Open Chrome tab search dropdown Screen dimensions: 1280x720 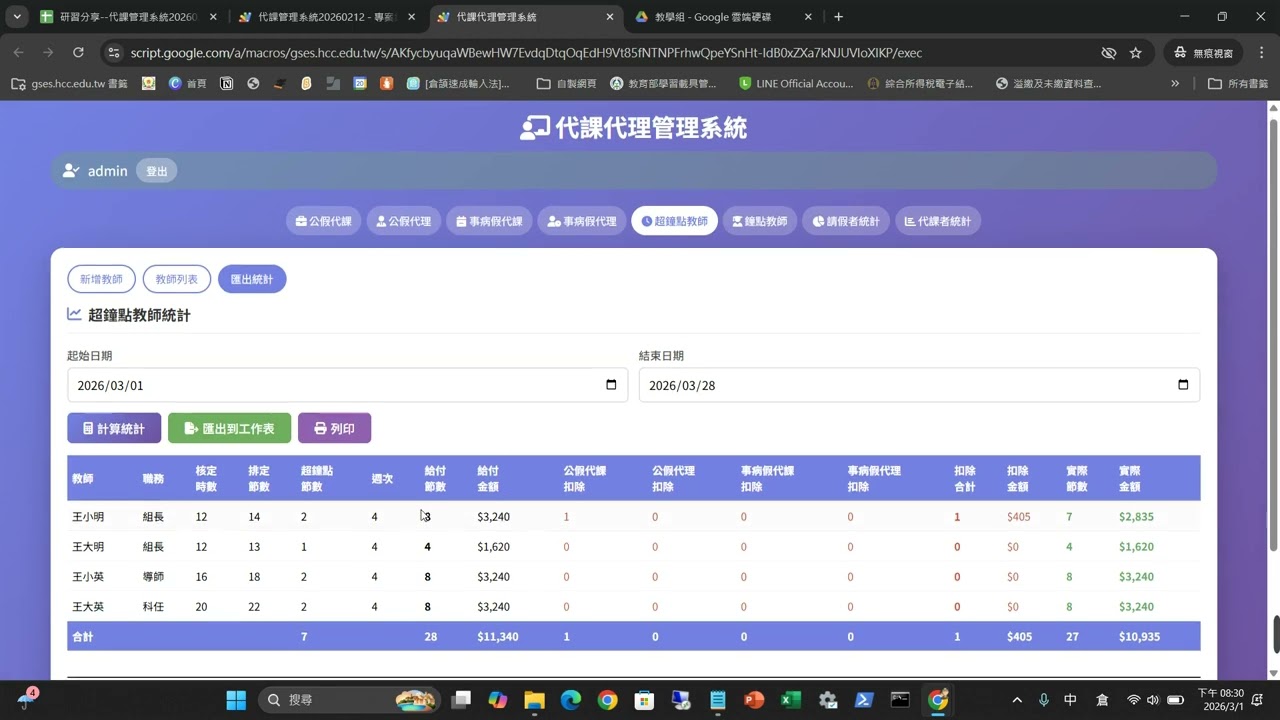[17, 17]
